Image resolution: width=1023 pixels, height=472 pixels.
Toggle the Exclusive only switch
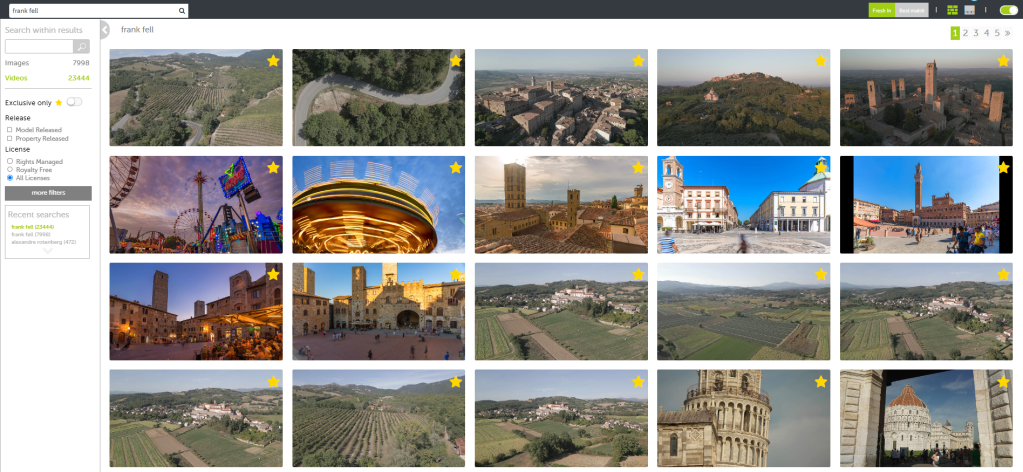tap(74, 102)
